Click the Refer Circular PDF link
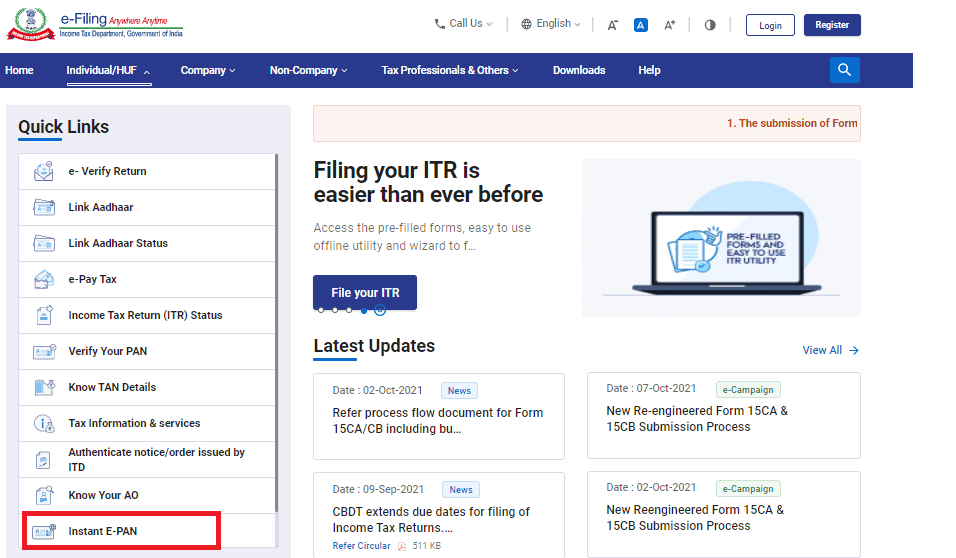 pos(362,546)
